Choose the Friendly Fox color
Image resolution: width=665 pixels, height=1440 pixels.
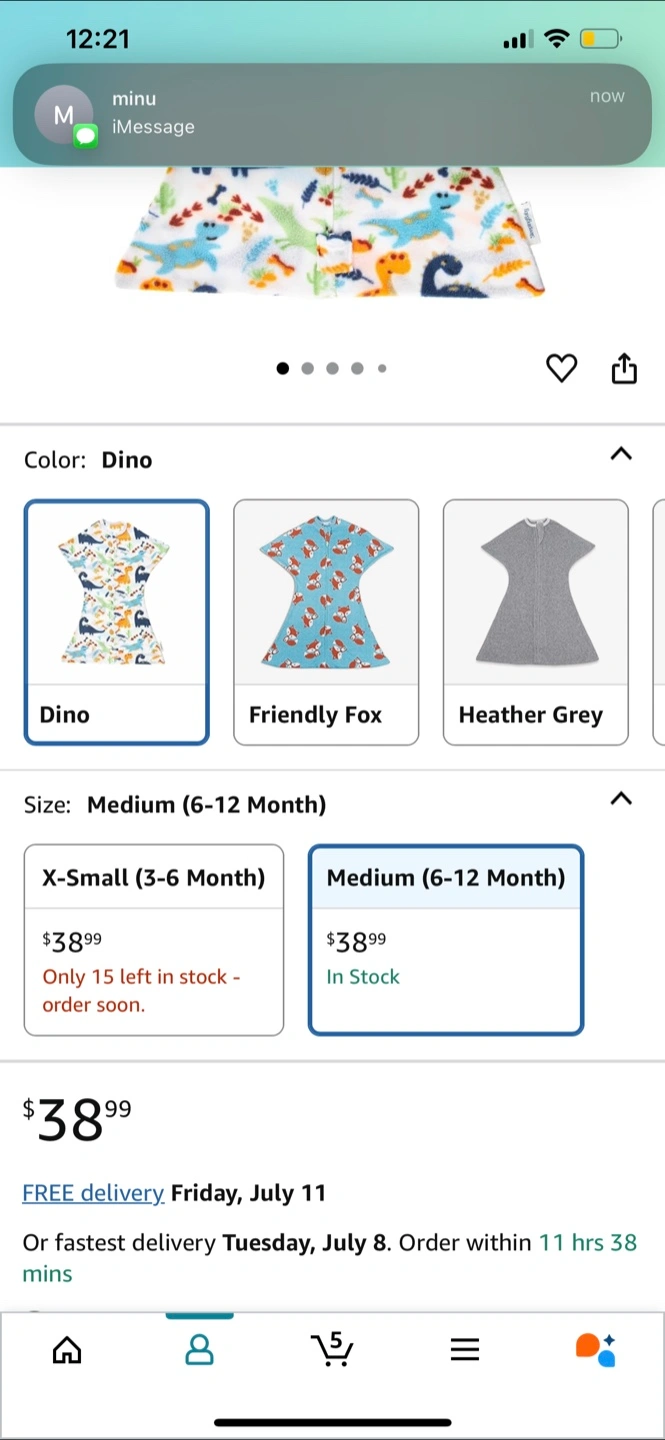pyautogui.click(x=326, y=622)
